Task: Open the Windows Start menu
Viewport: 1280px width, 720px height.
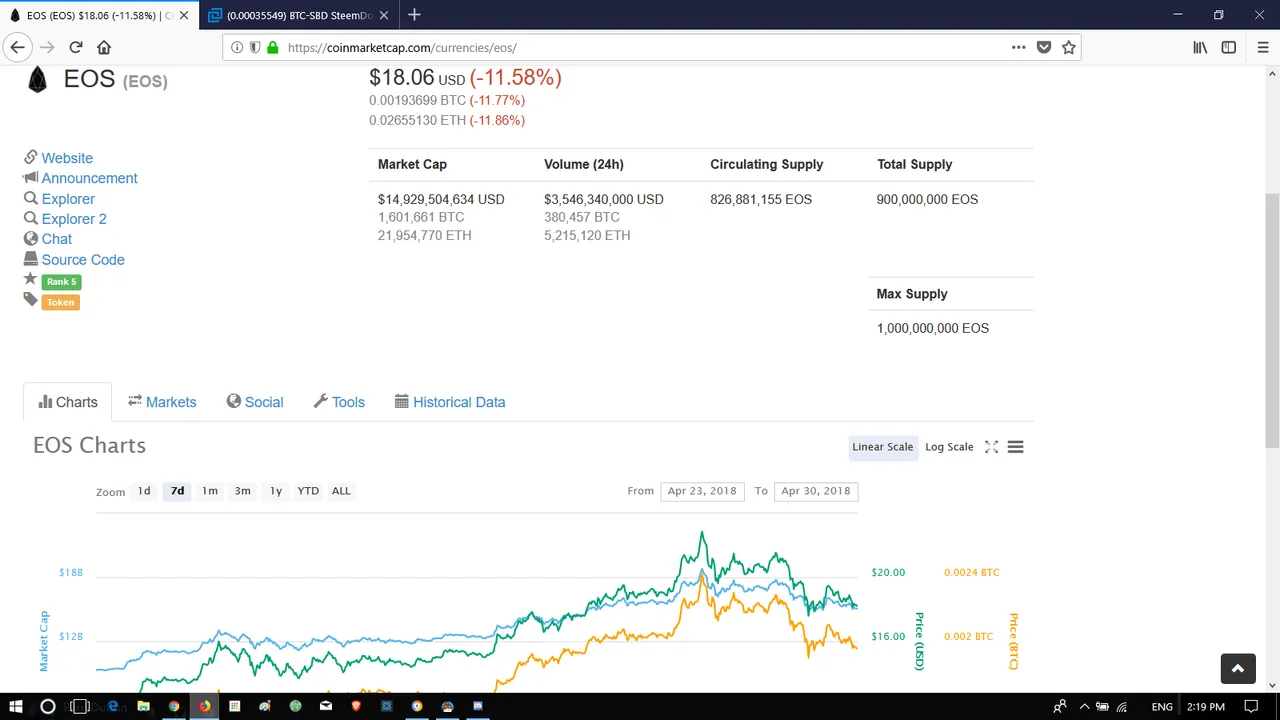Action: 16,706
